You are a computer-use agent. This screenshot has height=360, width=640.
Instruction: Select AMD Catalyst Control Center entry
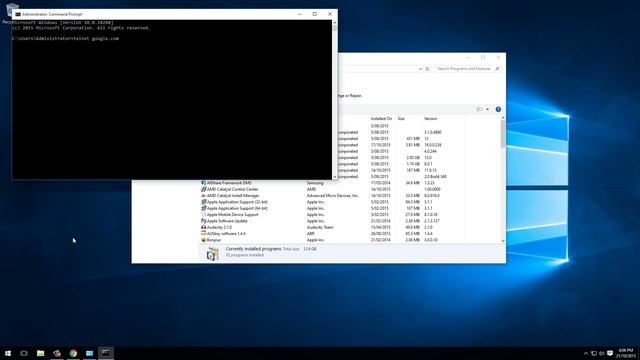332,189
